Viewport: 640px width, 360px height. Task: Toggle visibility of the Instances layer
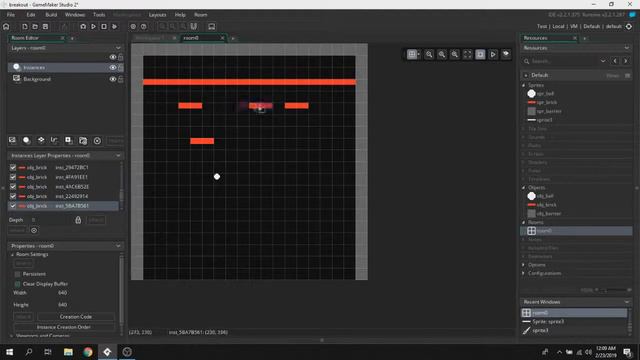(x=113, y=68)
